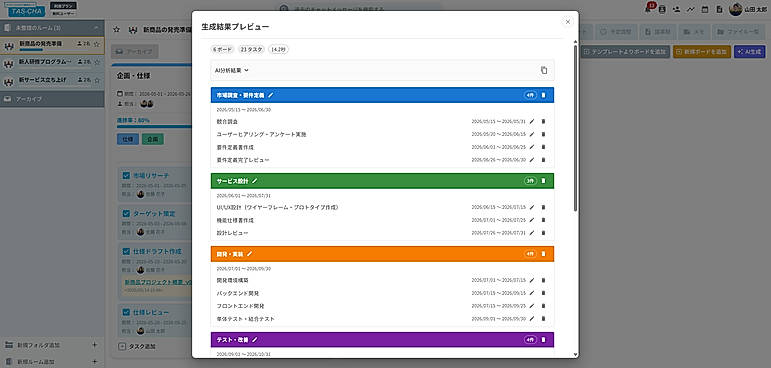Edit the 単体テスト・結合テスト task
Viewport: 771px width, 368px height.
532,318
